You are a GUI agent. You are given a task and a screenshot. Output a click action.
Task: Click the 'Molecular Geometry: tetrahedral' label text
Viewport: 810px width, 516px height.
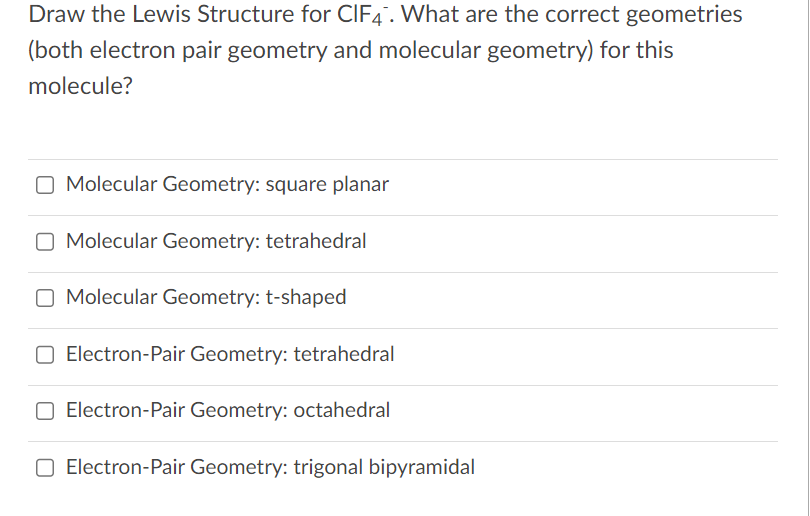[x=216, y=241]
